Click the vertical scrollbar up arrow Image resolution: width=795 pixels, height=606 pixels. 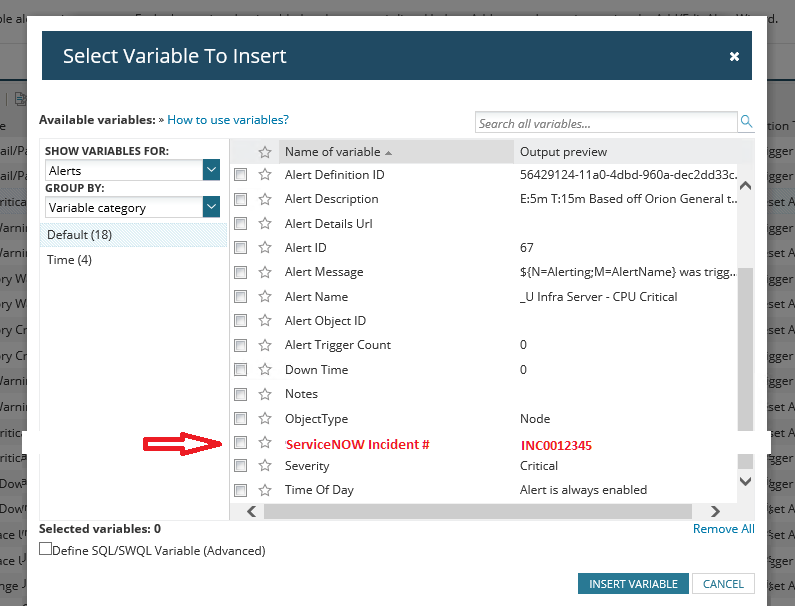pos(745,186)
